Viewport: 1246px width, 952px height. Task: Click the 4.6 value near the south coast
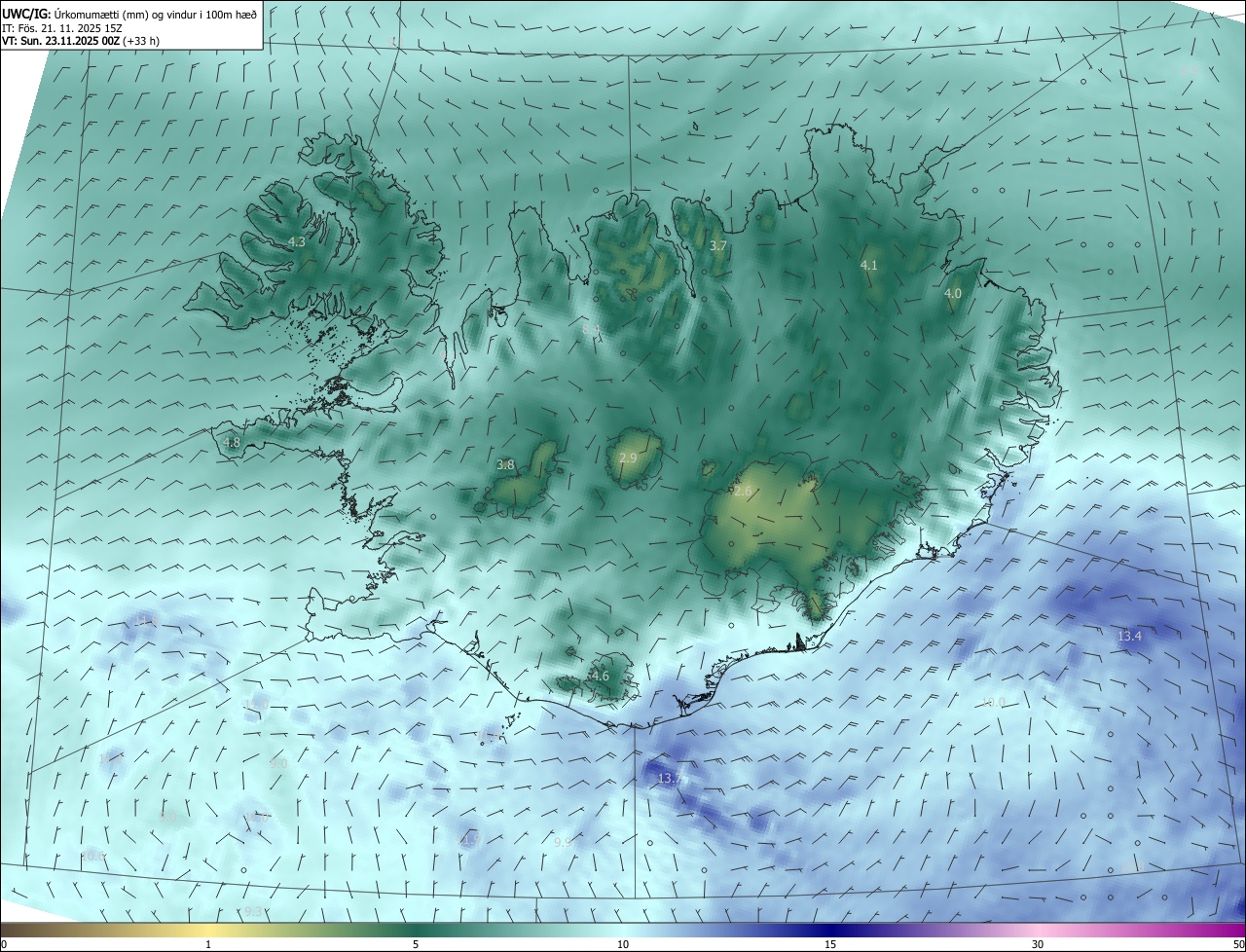tap(601, 676)
